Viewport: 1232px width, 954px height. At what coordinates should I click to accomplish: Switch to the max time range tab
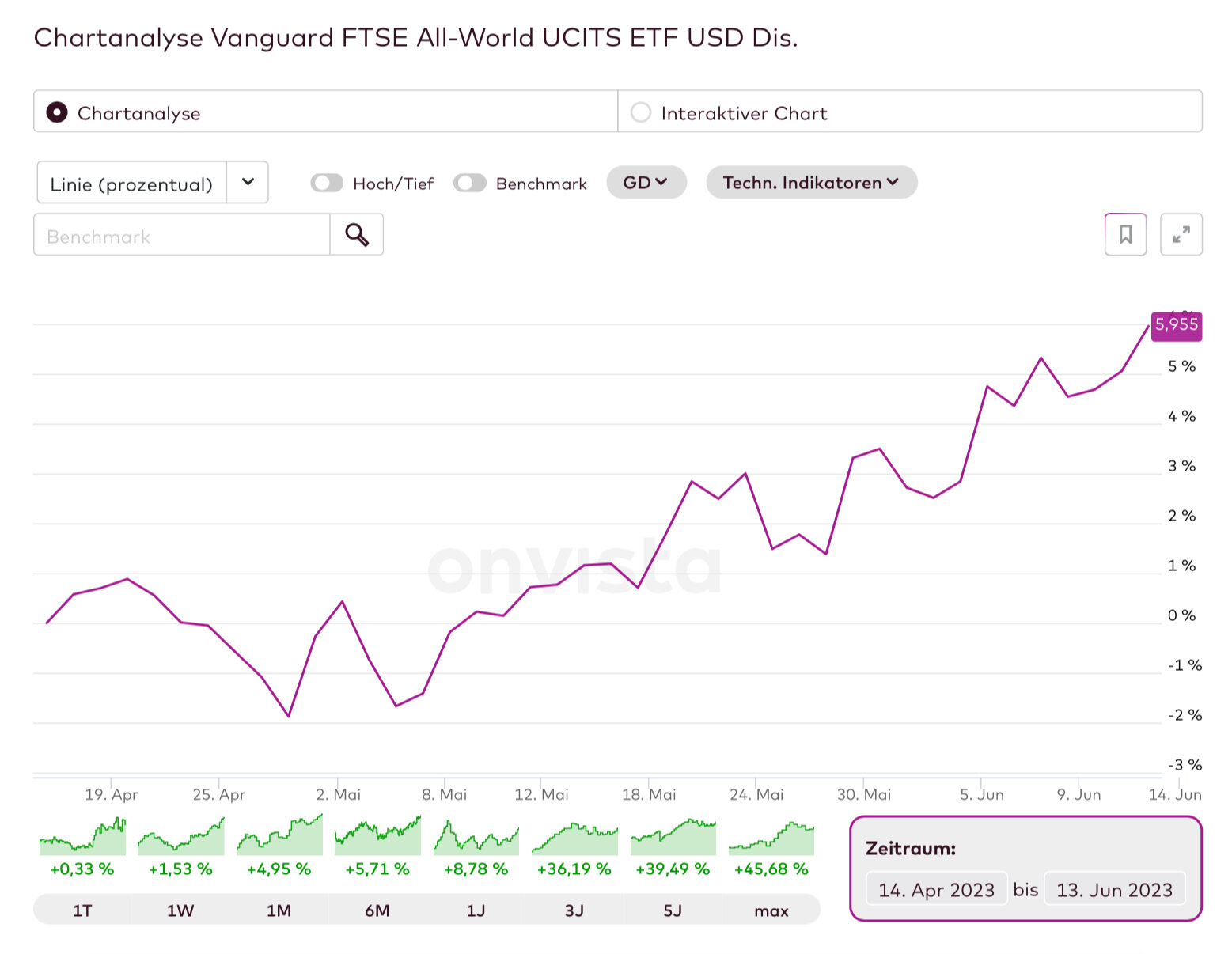771,910
